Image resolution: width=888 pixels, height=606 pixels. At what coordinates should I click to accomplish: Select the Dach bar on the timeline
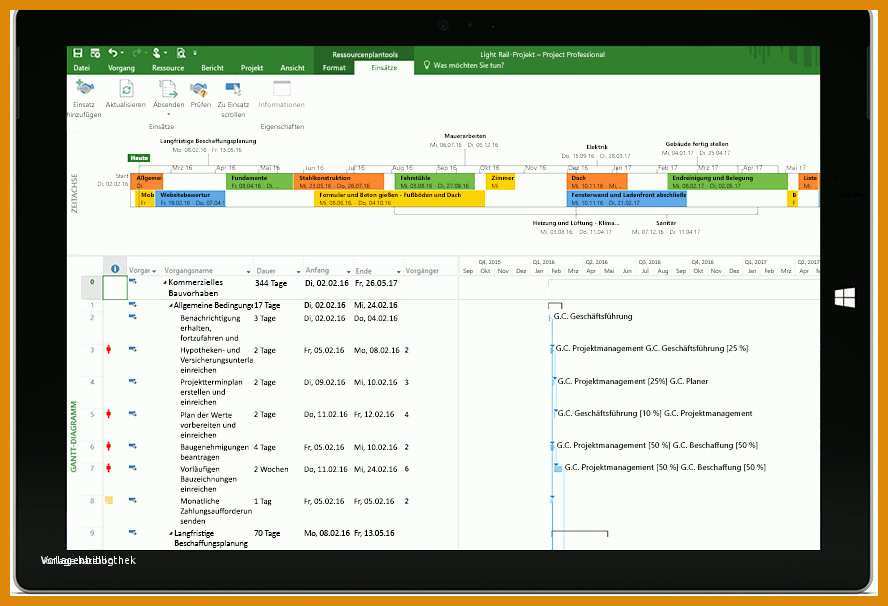[x=597, y=182]
